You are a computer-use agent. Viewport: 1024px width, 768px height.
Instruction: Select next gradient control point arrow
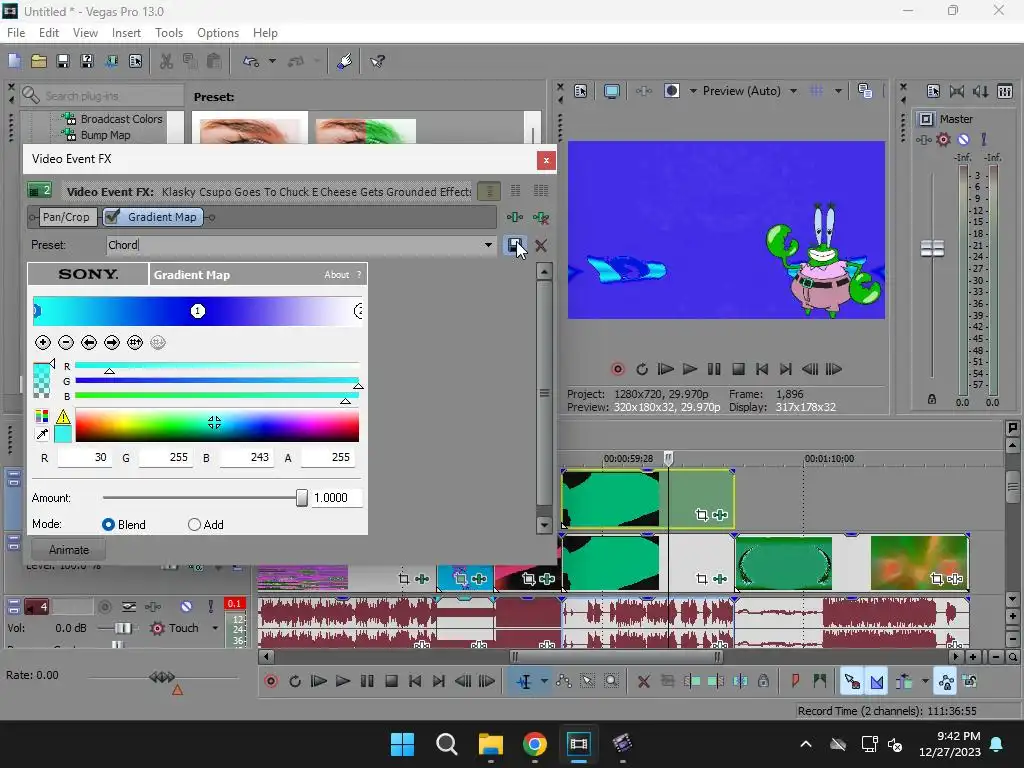[112, 342]
